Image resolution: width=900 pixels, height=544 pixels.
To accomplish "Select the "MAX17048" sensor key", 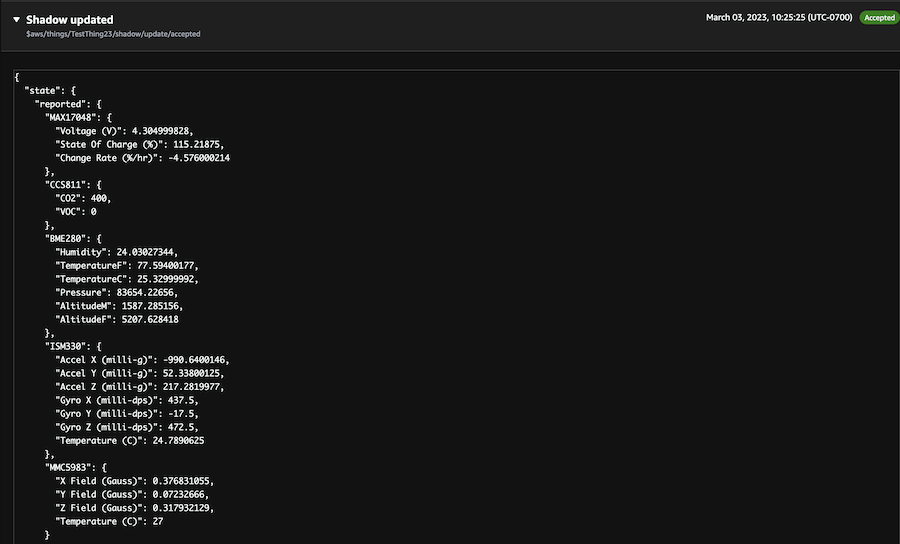I will pos(73,117).
